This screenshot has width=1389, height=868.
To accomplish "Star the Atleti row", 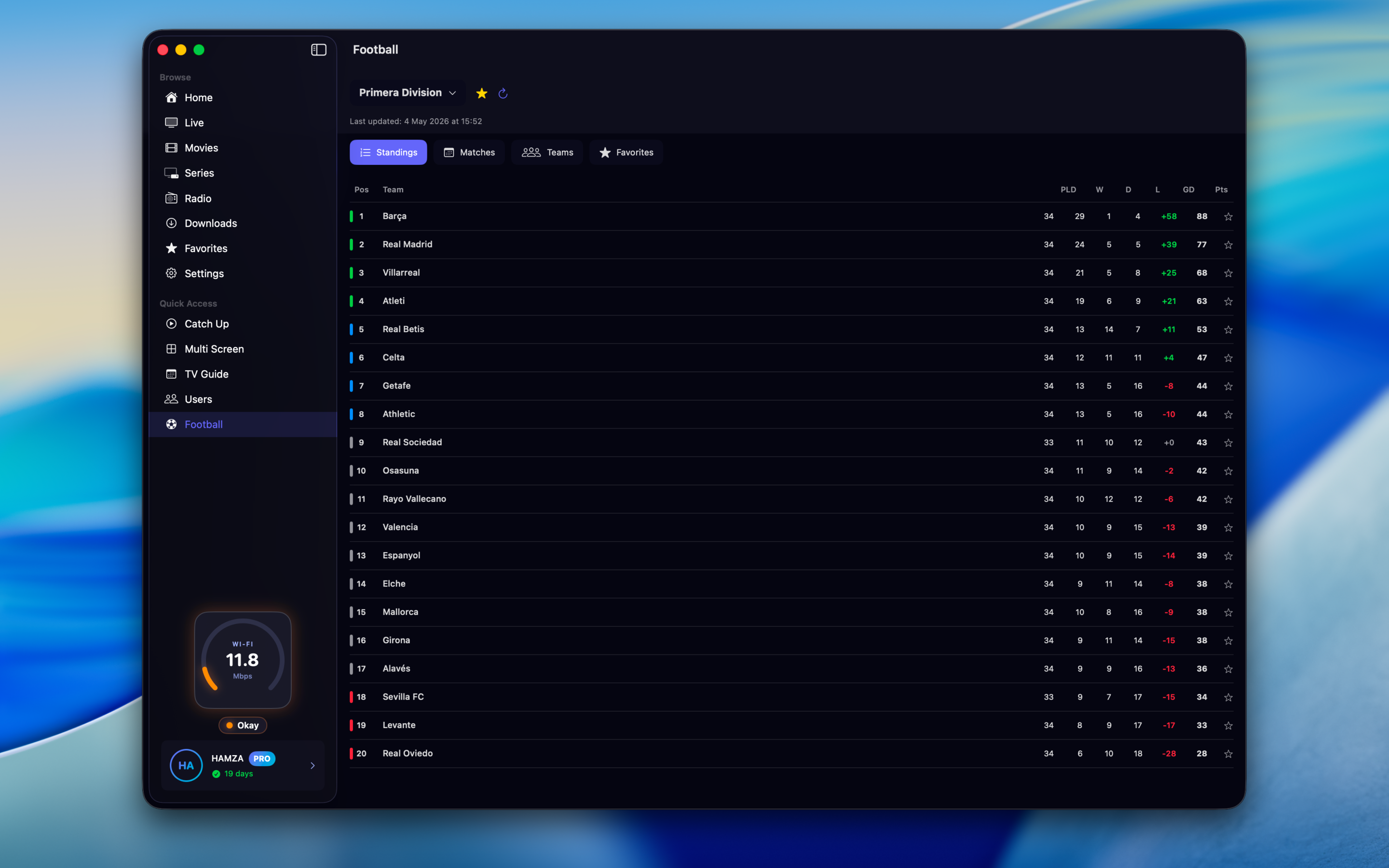I will 1228,301.
